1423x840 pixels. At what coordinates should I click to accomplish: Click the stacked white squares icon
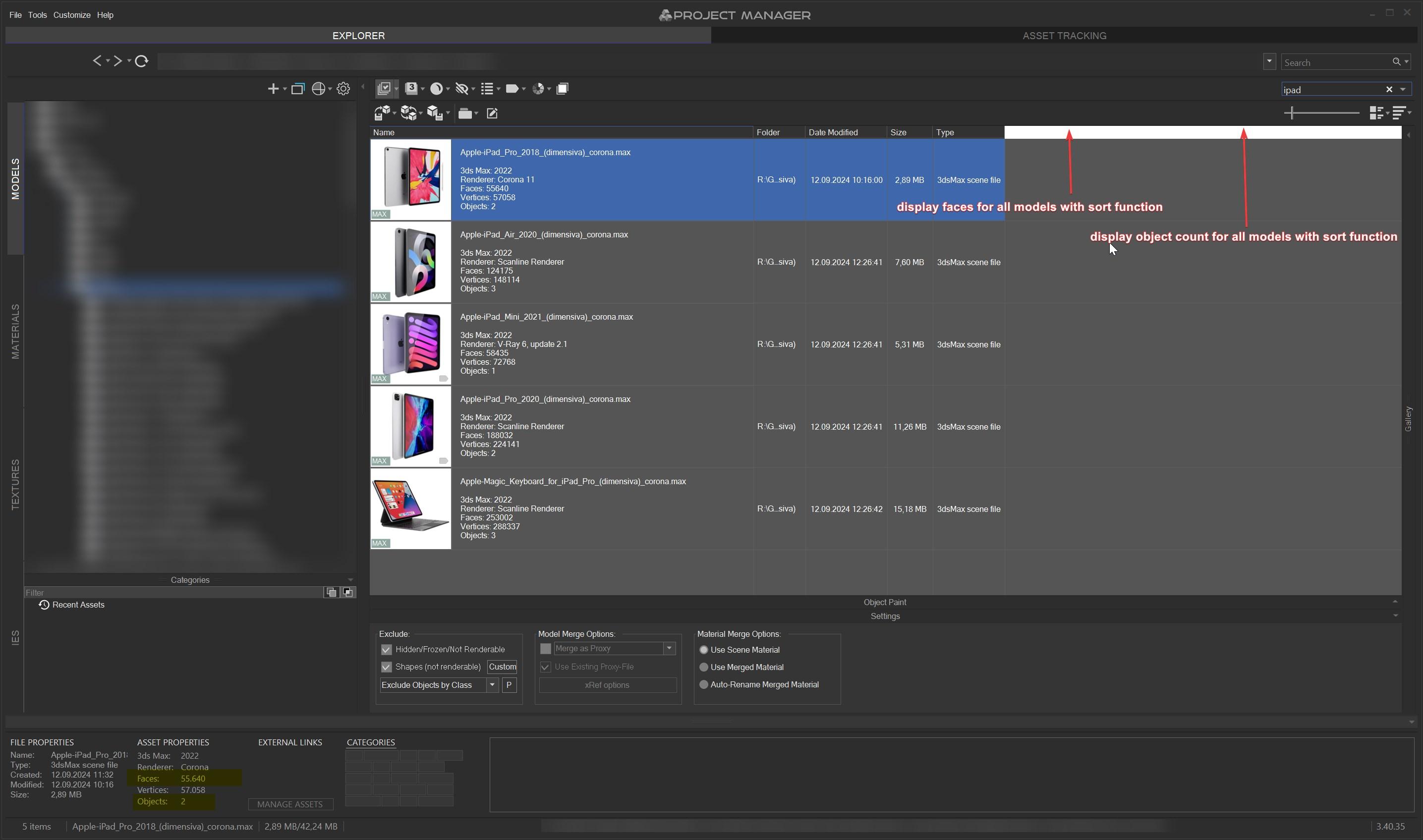click(x=562, y=88)
